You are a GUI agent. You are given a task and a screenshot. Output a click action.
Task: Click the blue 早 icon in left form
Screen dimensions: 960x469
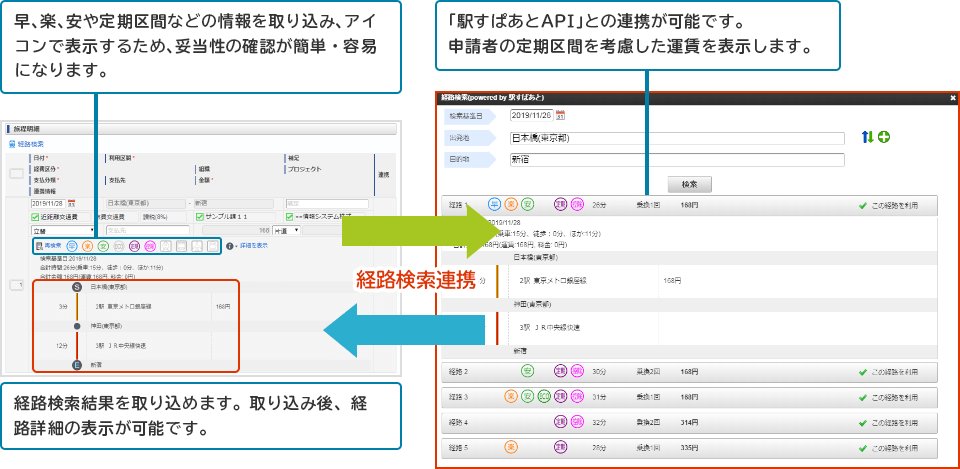tap(72, 246)
